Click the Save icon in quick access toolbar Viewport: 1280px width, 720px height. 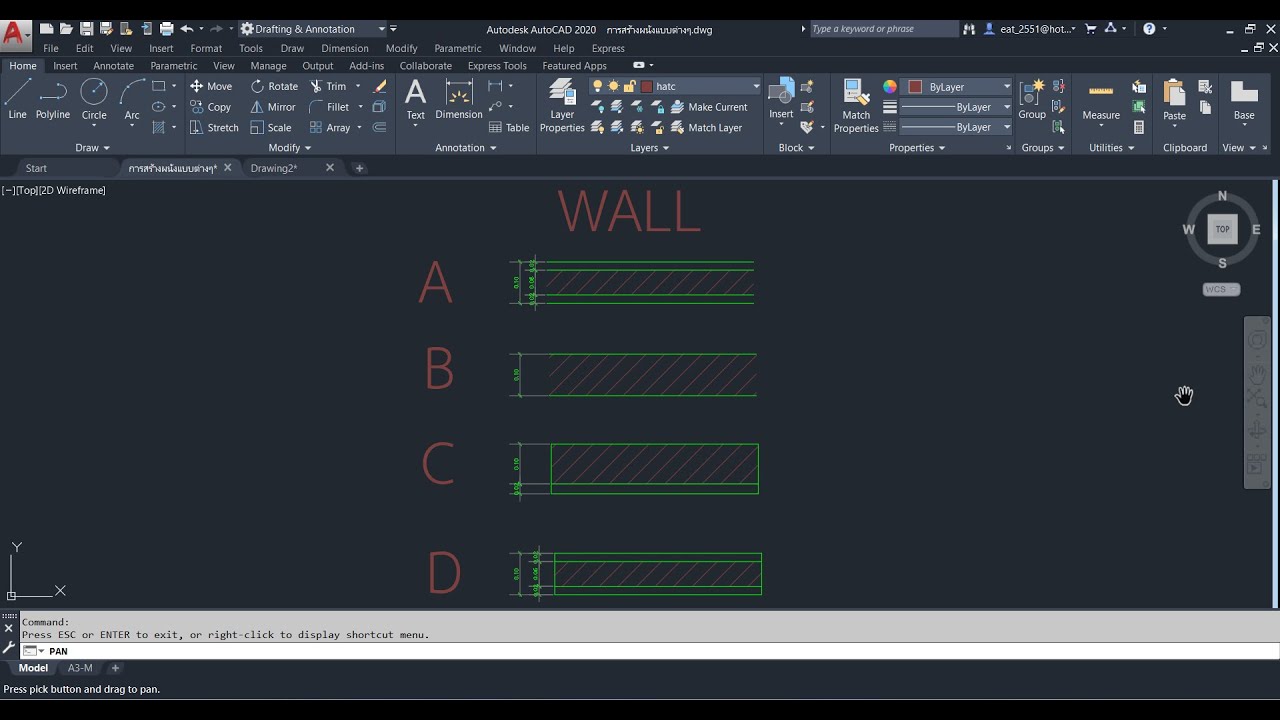click(x=86, y=29)
